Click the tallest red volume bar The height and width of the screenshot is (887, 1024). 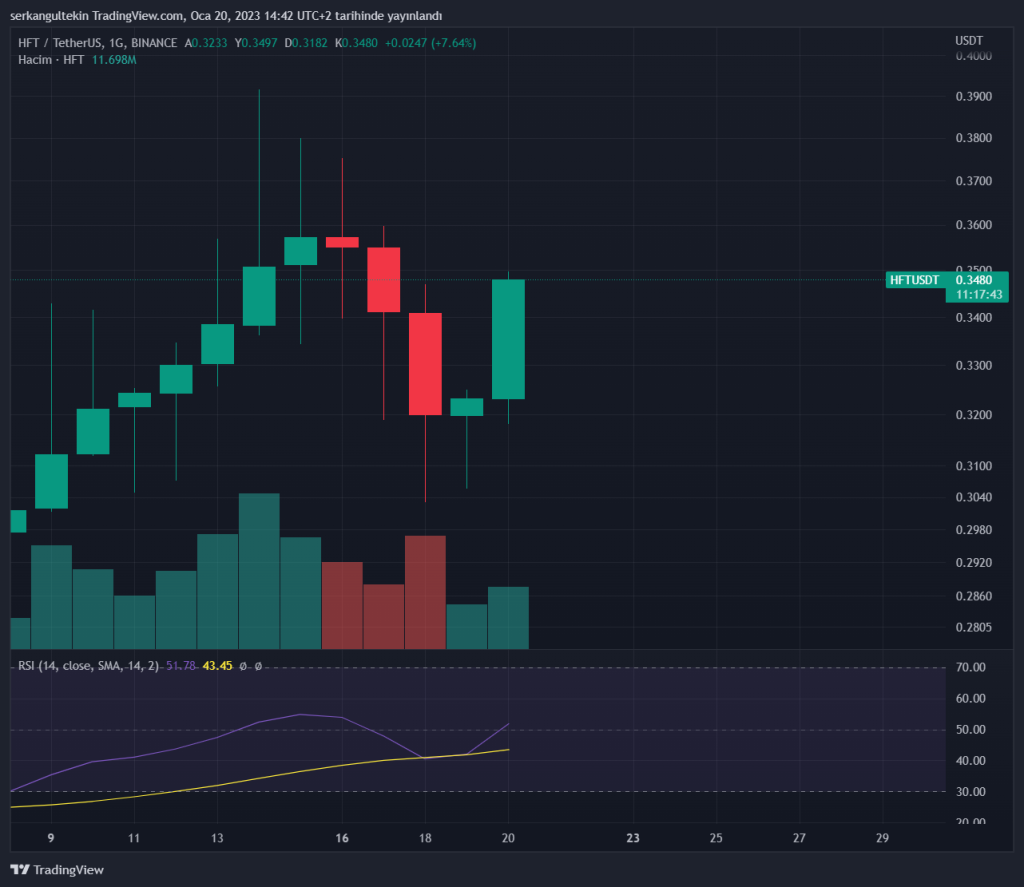(425, 590)
